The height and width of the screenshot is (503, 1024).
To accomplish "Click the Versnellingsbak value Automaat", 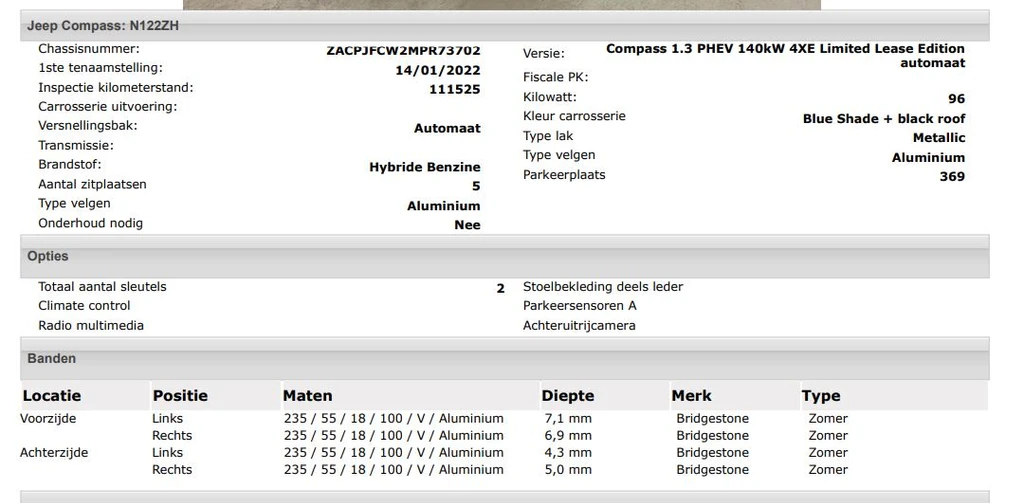I will pos(447,128).
